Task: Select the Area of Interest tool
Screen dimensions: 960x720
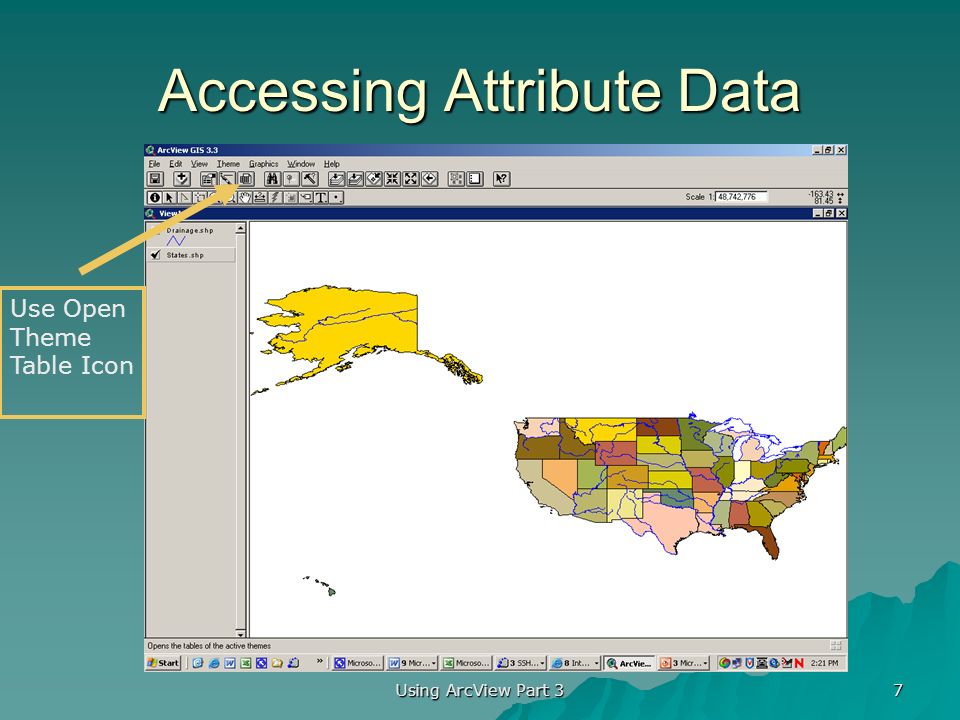Action: pos(291,197)
